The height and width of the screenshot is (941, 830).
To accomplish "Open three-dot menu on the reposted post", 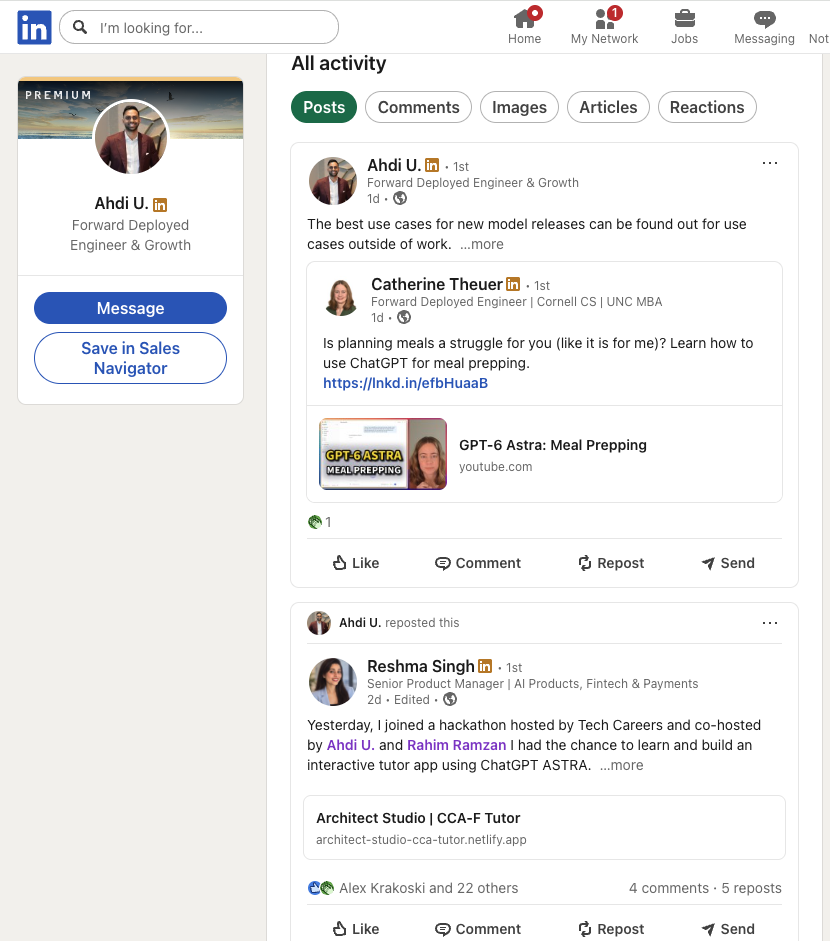I will point(770,623).
